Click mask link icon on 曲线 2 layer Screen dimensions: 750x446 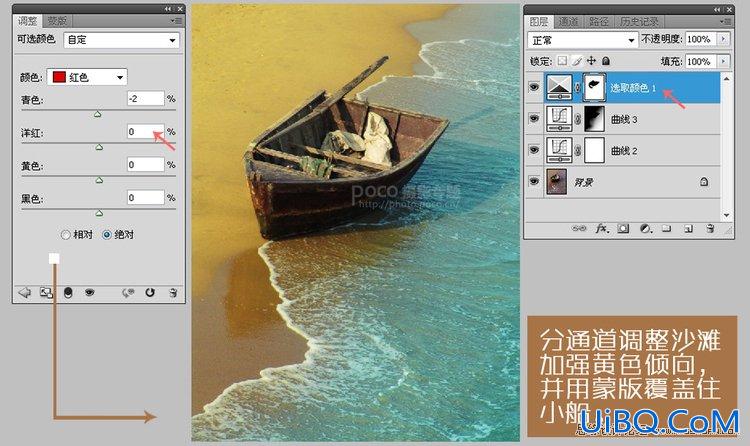pyautogui.click(x=578, y=151)
